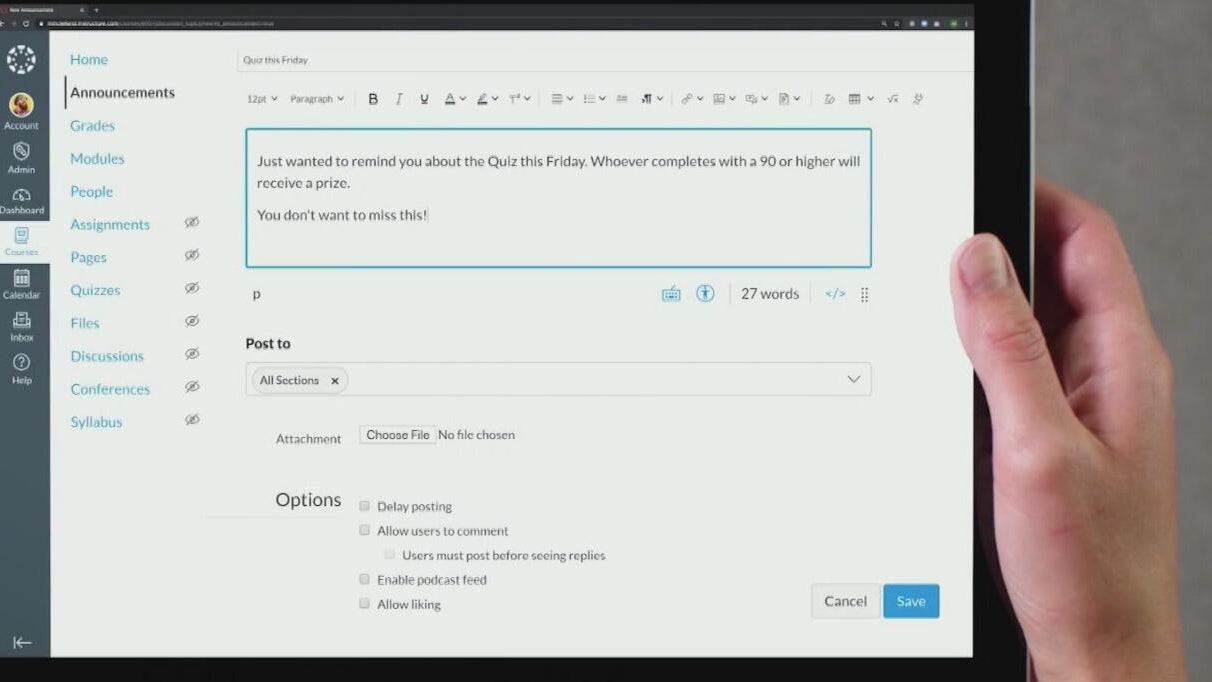The image size is (1212, 682).
Task: Check the Allow liking option
Action: (x=364, y=603)
